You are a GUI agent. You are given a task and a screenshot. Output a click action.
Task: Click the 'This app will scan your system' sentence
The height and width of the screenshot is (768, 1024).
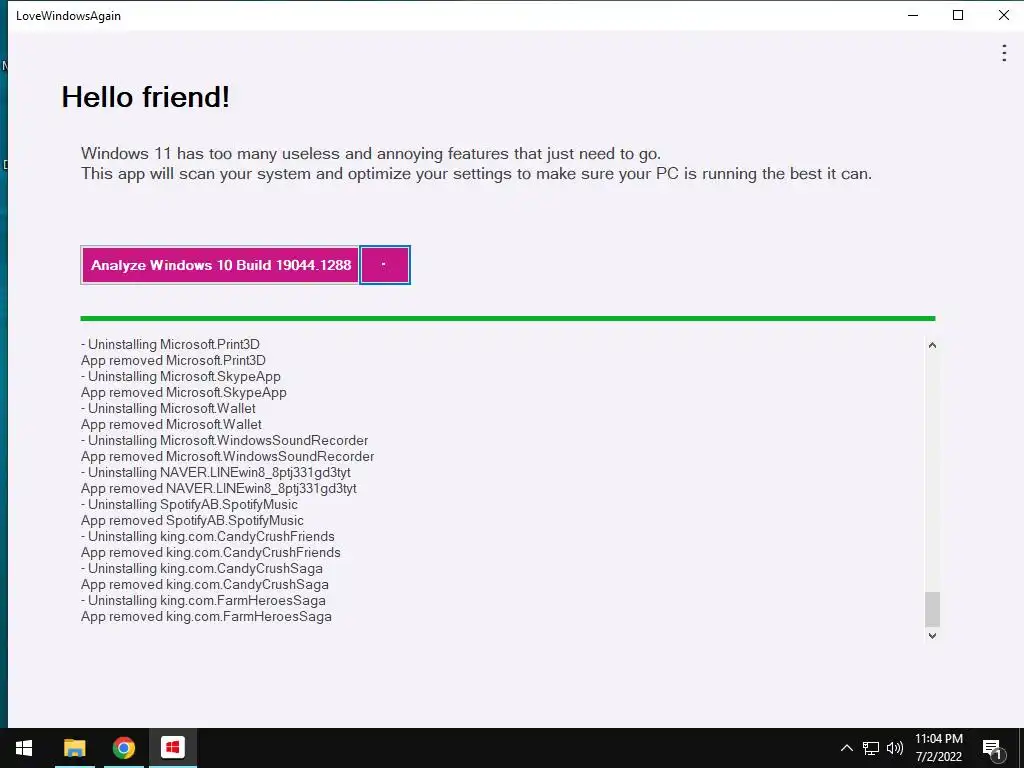click(476, 174)
